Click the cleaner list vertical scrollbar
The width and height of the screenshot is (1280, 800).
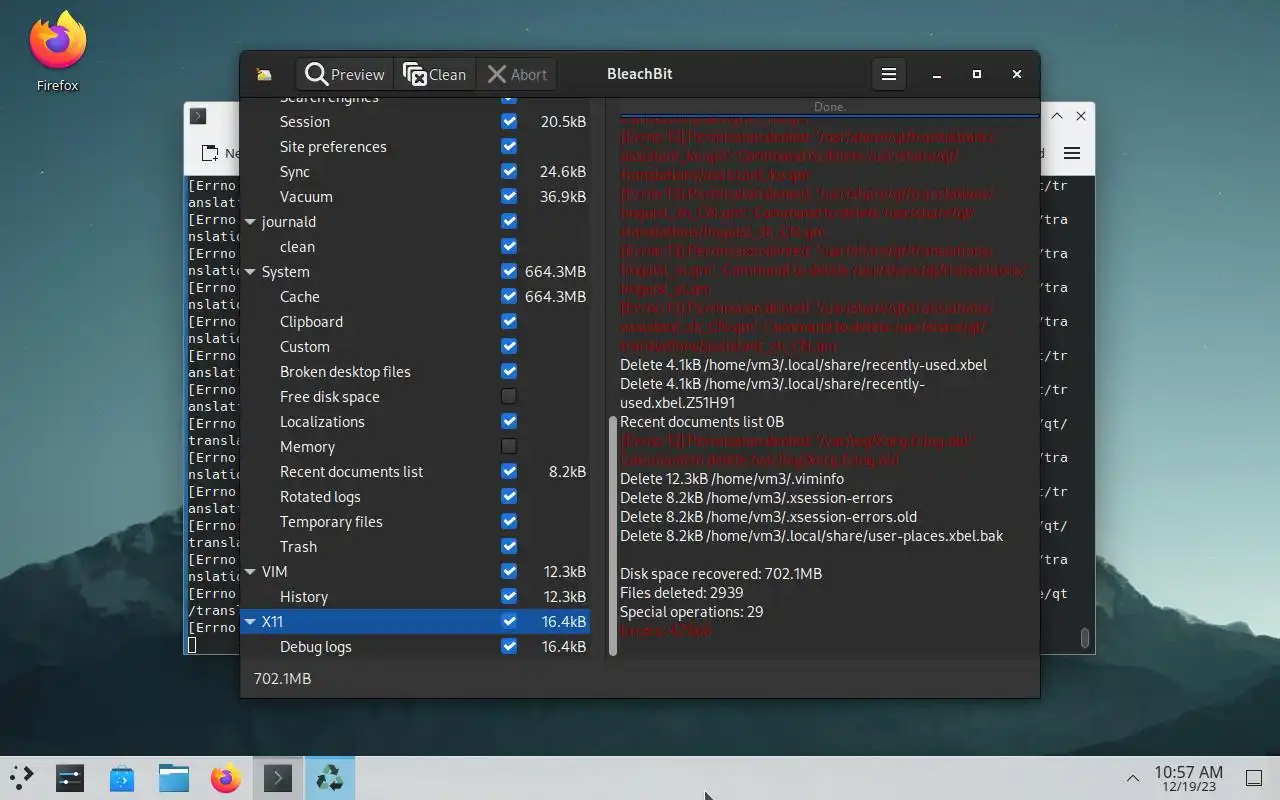[613, 536]
